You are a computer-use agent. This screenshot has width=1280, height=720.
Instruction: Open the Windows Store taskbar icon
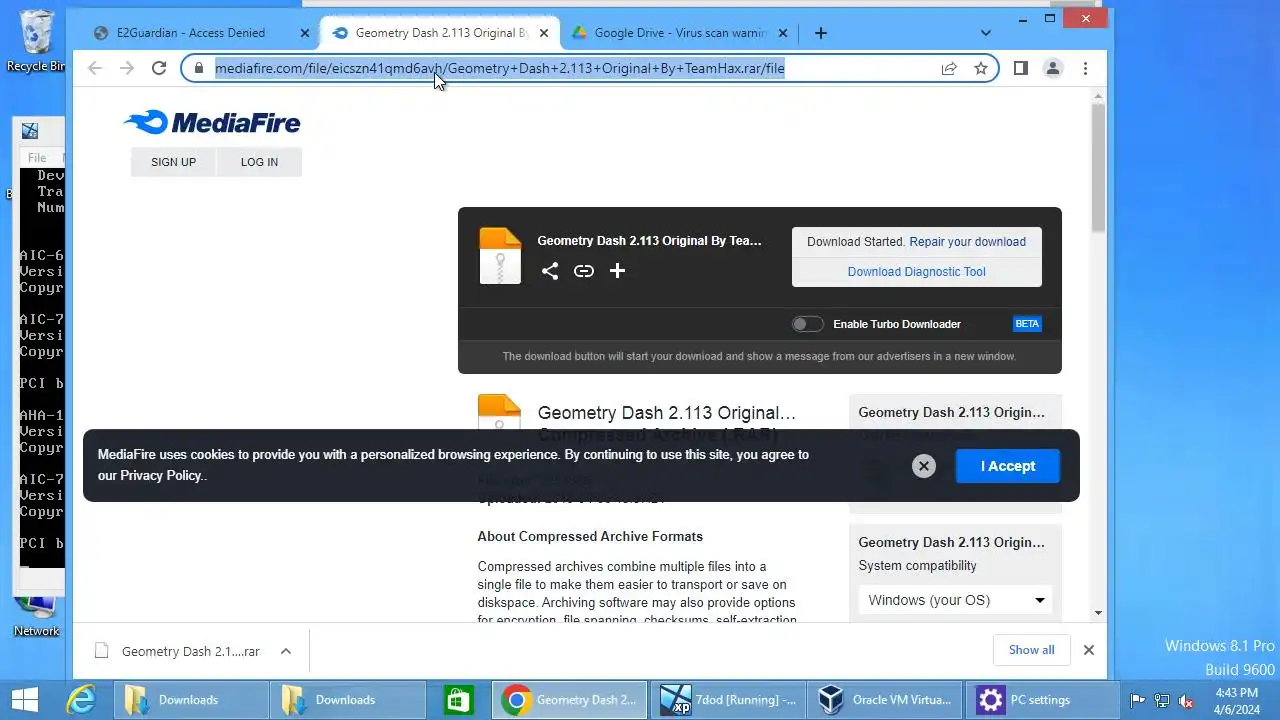click(x=458, y=699)
